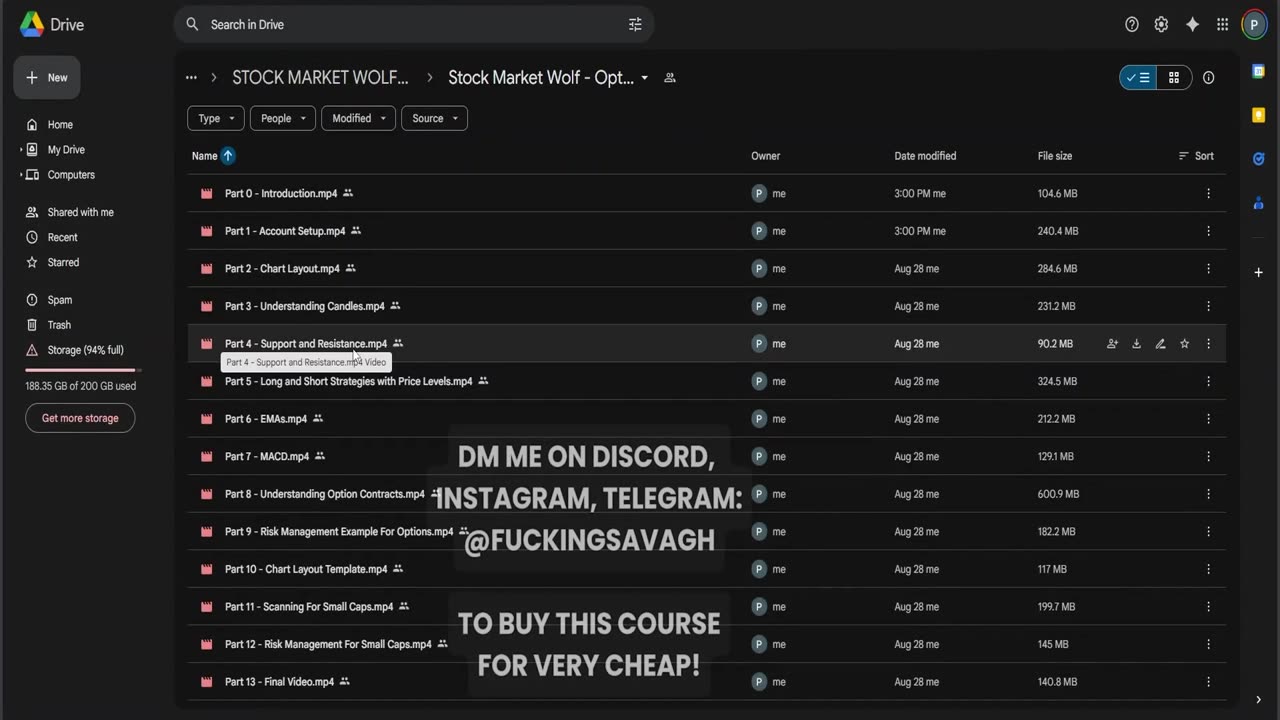Viewport: 1280px width, 720px height.
Task: Rename Part 4 file with pencil icon
Action: point(1160,344)
